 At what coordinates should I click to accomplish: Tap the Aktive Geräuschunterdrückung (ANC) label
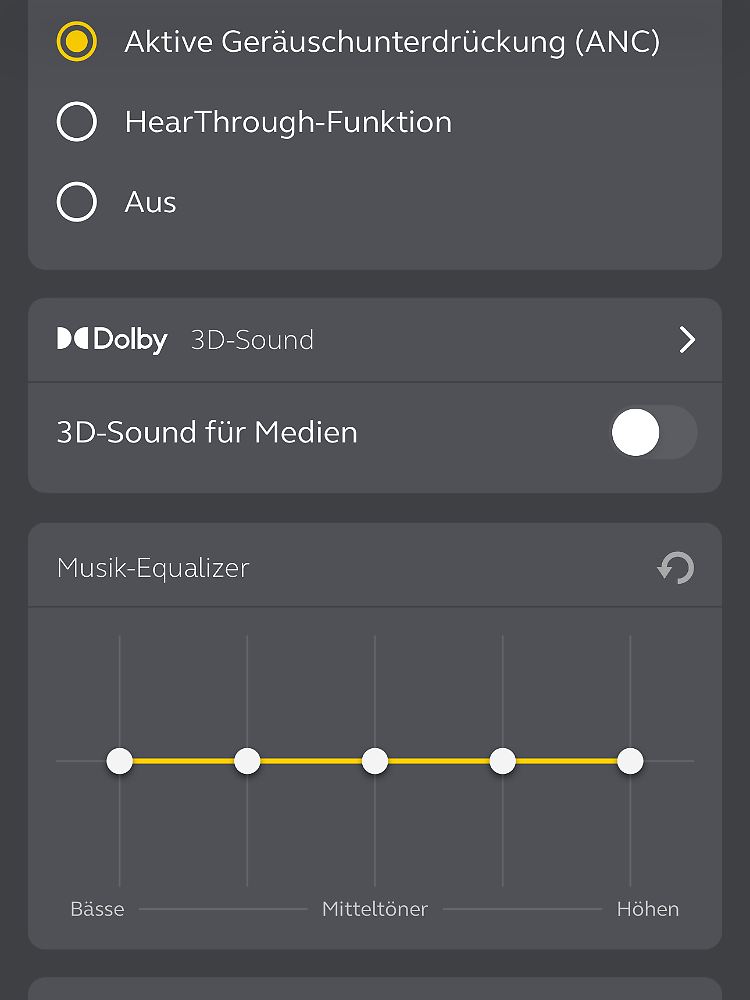[x=392, y=42]
